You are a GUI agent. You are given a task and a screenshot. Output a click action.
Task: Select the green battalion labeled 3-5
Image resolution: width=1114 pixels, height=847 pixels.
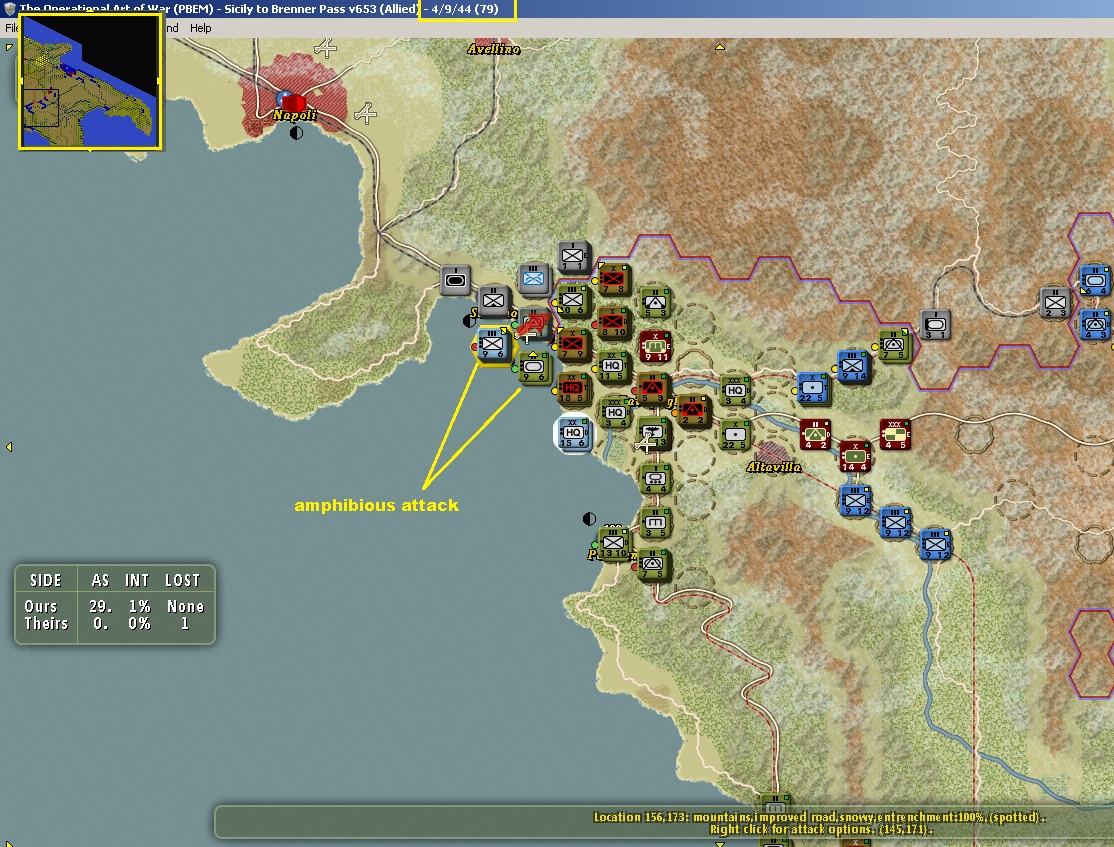coord(655,523)
